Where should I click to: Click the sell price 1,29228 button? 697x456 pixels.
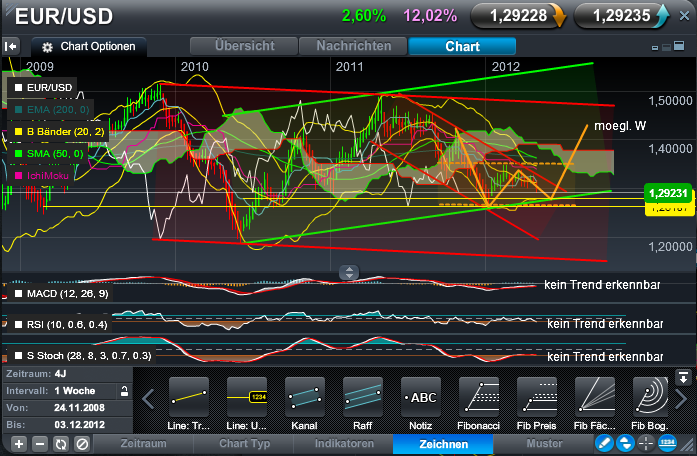pyautogui.click(x=518, y=16)
